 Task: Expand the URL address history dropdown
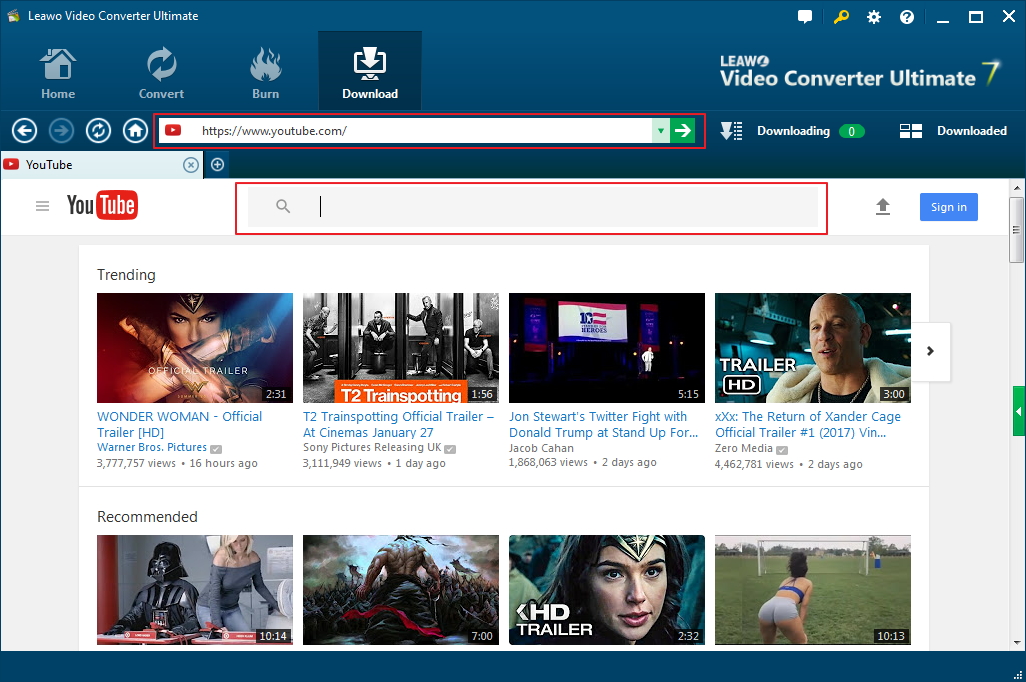pos(660,131)
